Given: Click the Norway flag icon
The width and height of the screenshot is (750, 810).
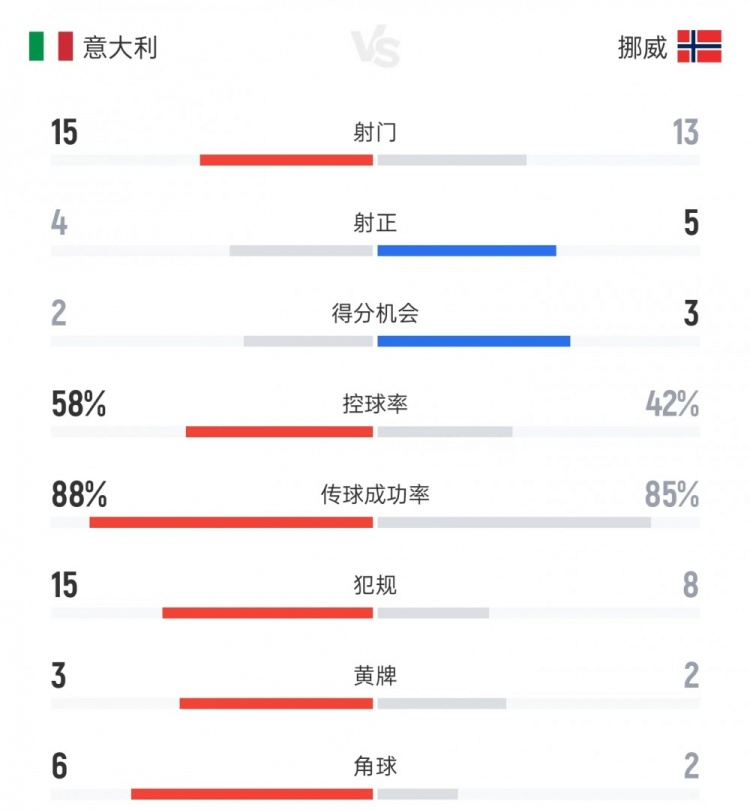Looking at the screenshot, I should coord(699,47).
